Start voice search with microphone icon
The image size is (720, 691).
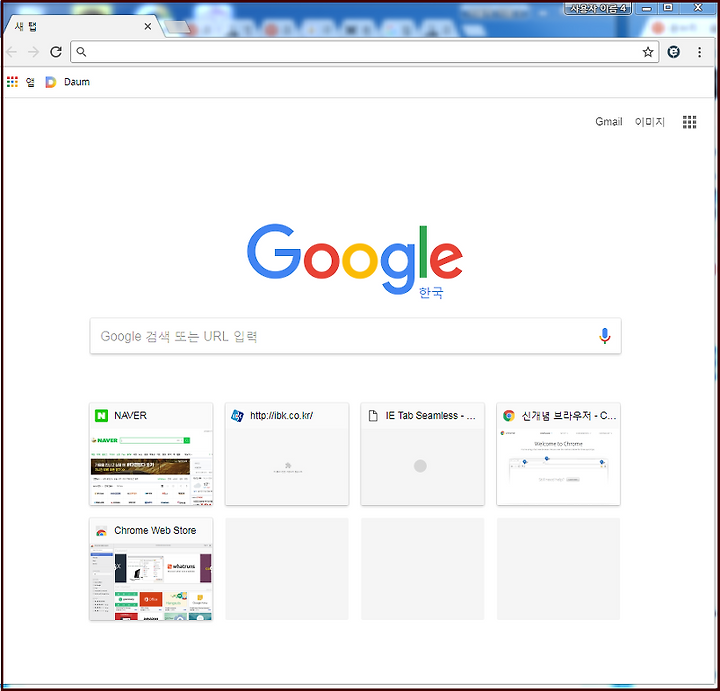[x=605, y=336]
